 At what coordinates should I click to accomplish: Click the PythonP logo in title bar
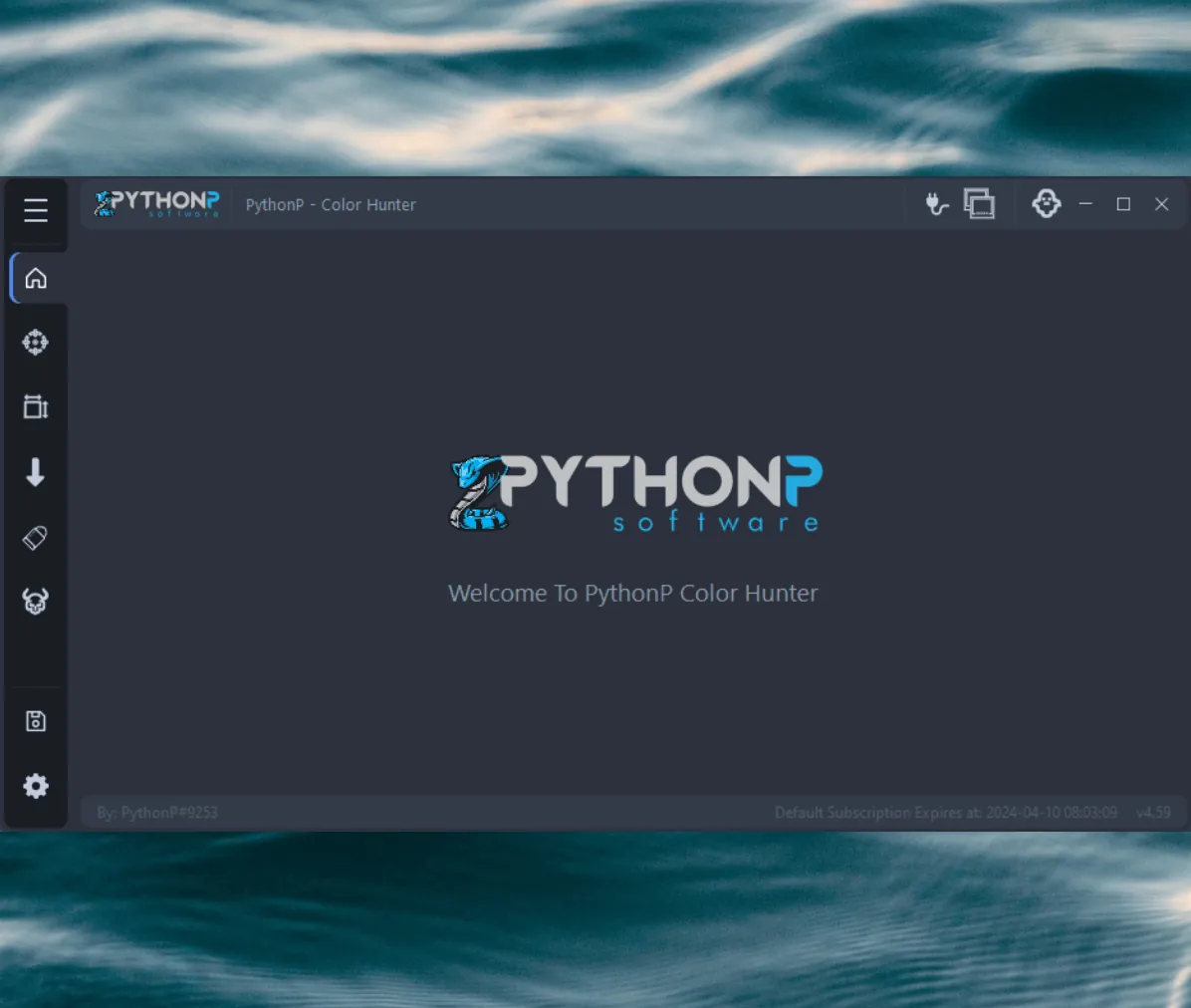click(x=156, y=203)
